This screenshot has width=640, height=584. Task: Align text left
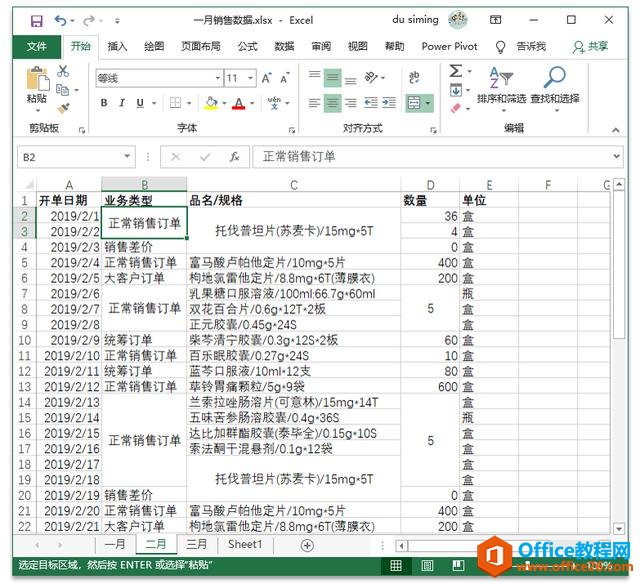pyautogui.click(x=314, y=103)
